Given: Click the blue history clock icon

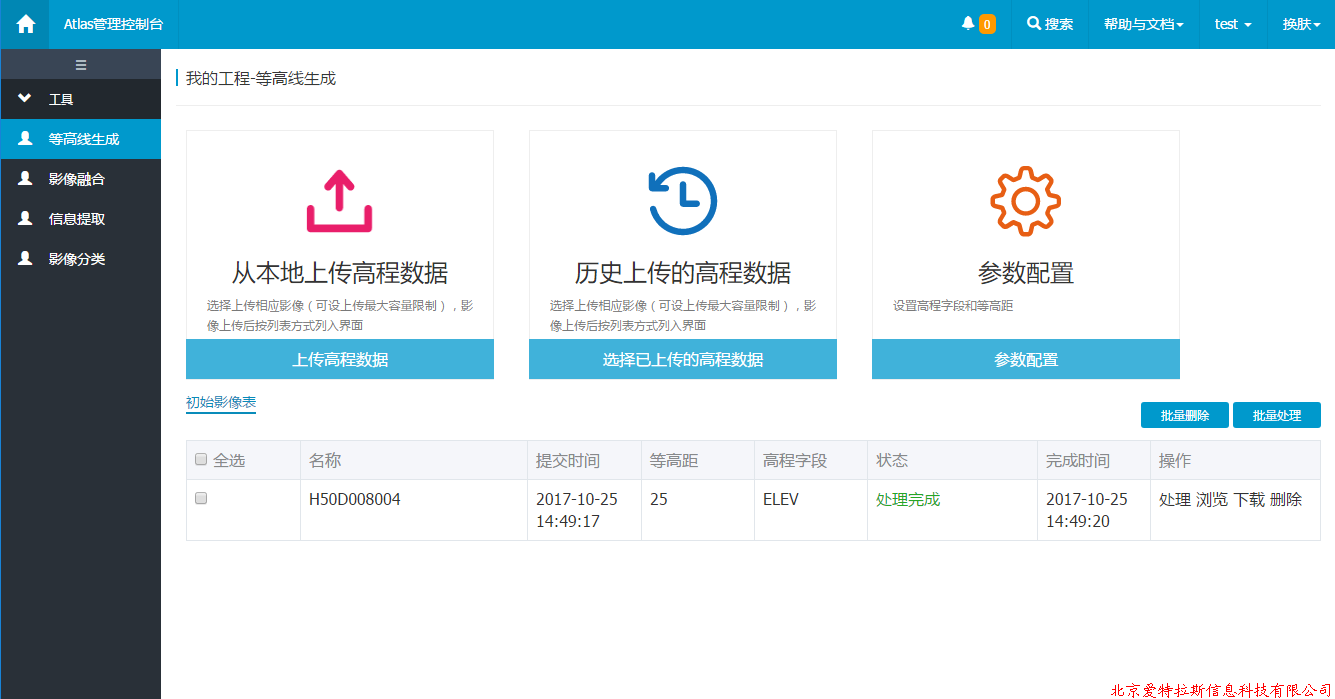Looking at the screenshot, I should point(682,201).
